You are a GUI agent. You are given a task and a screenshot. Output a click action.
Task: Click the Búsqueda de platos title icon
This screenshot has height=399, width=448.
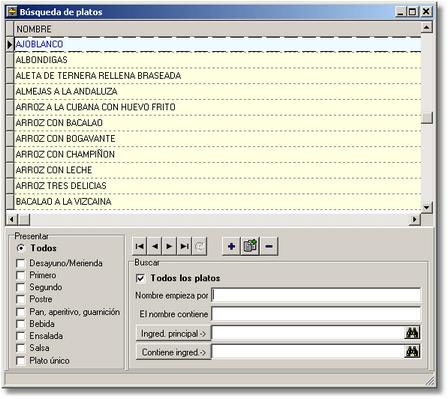12,12
